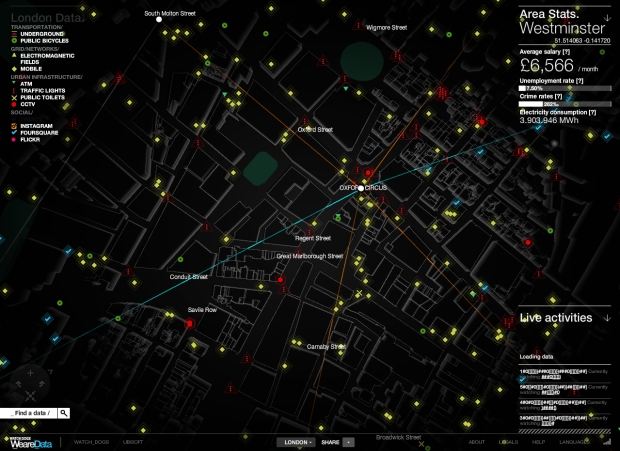Click the Westminster area title

pyautogui.click(x=562, y=28)
